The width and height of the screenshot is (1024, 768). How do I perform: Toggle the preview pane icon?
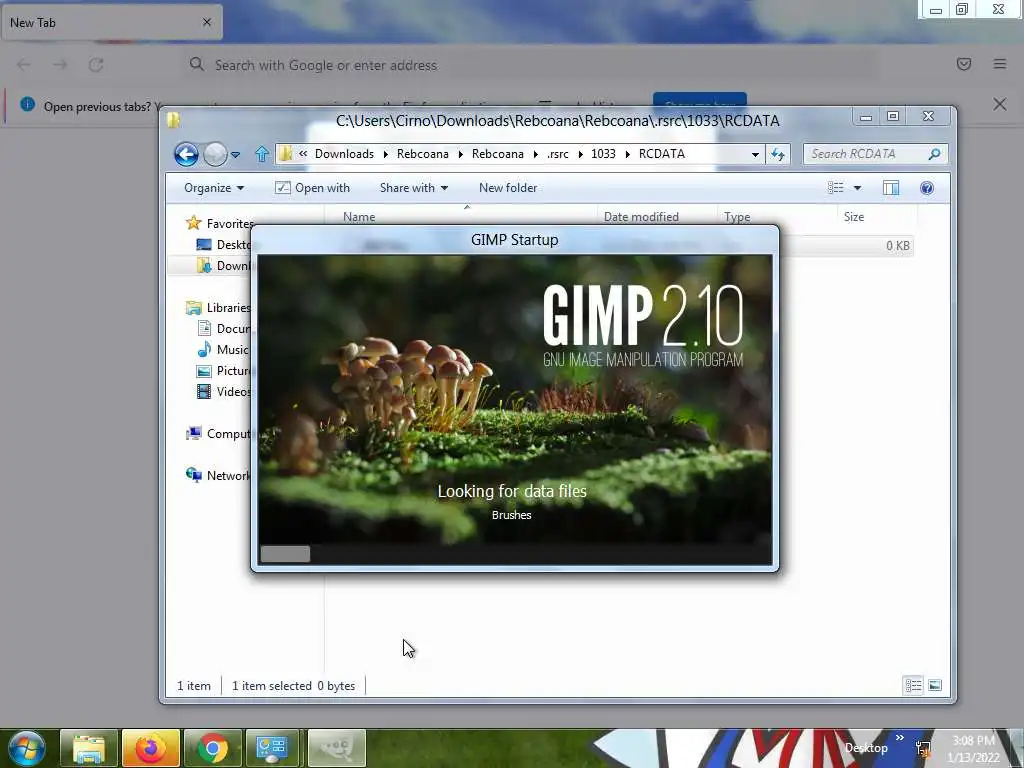[x=891, y=188]
